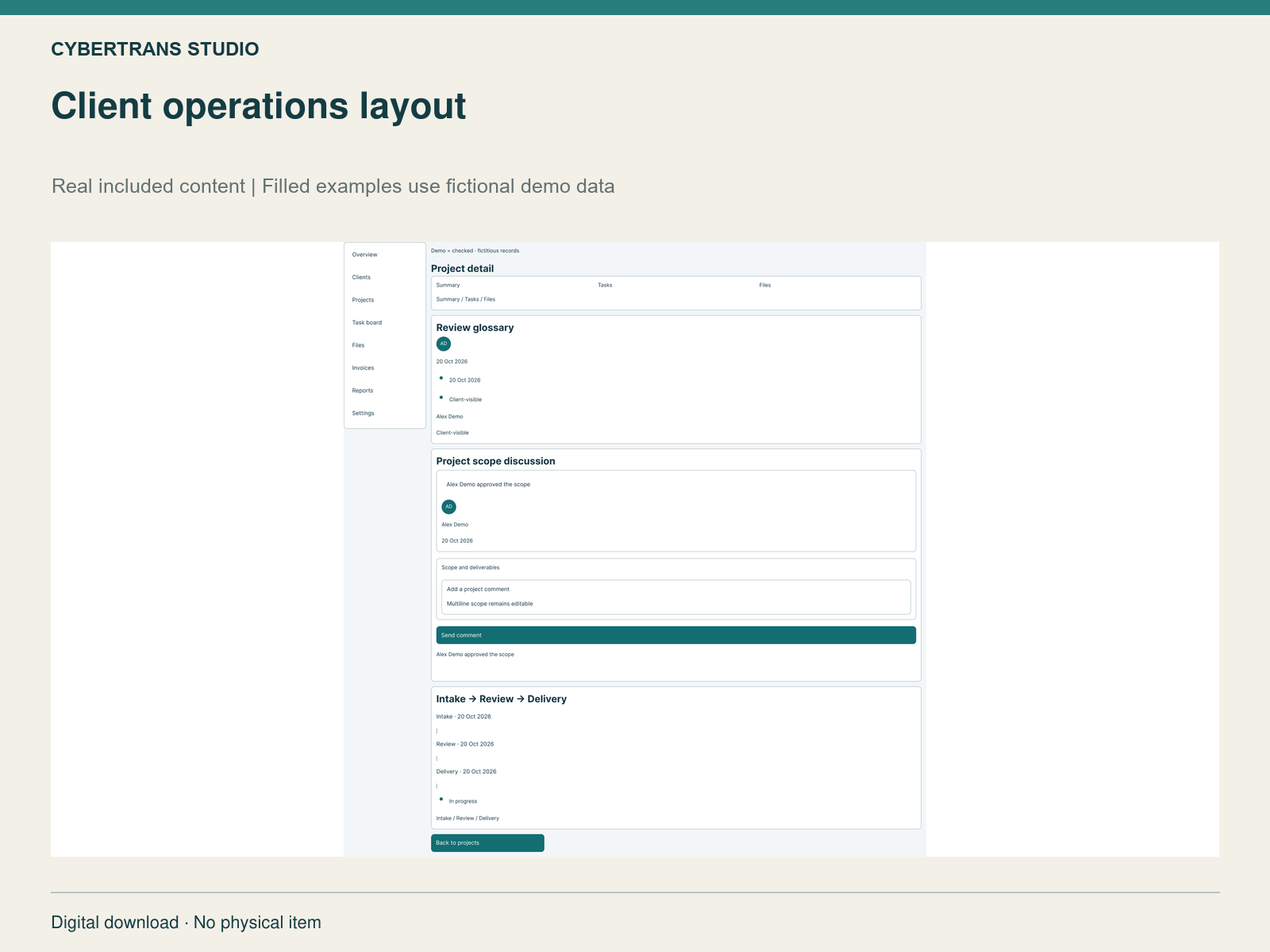Click the Review glossary heading
Image resolution: width=1270 pixels, height=952 pixels.
click(475, 328)
